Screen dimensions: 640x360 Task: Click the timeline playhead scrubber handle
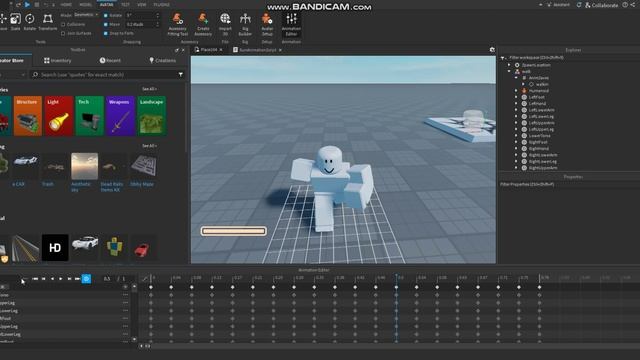[396, 277]
